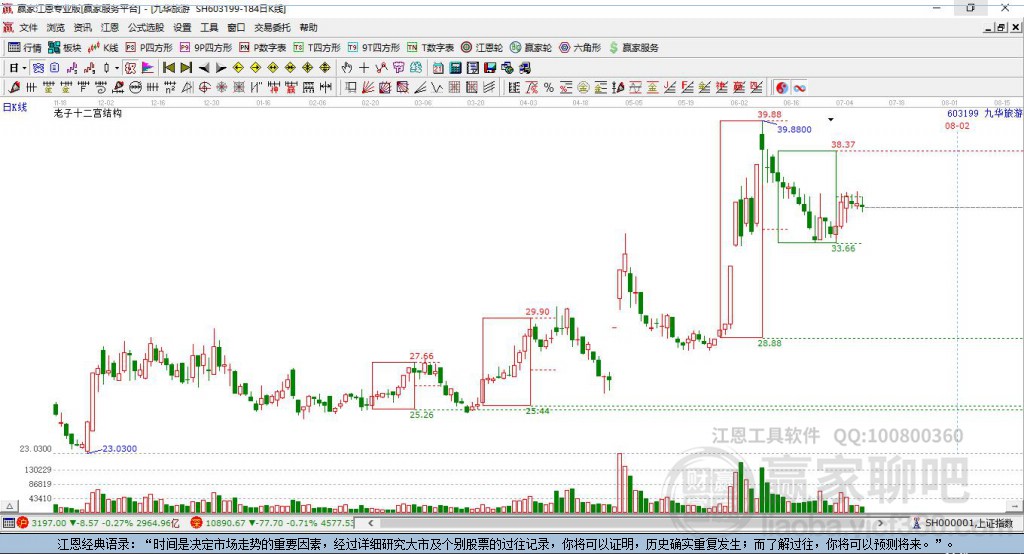1024x554 pixels.
Task: Launch the 江恩轮 Gann wheel
Action: point(482,48)
